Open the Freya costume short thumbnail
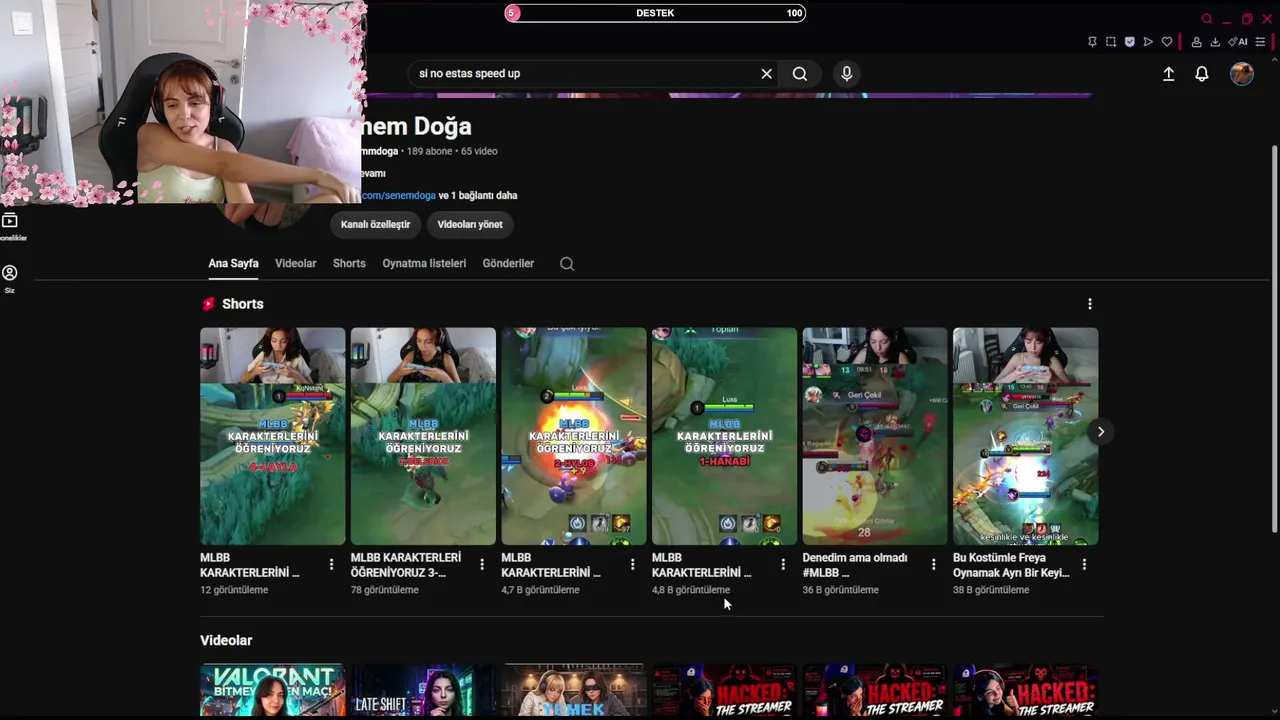 tap(1025, 436)
